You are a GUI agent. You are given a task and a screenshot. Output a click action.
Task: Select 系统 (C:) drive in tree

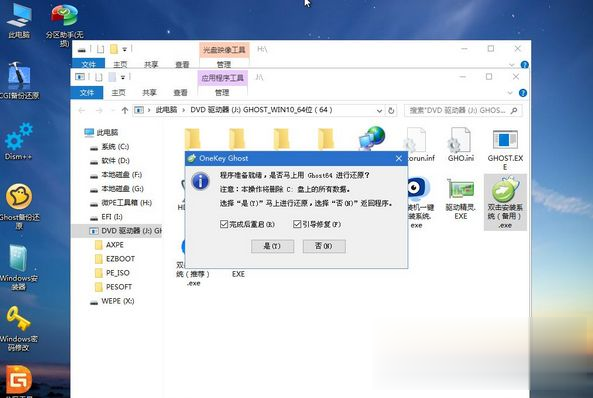(x=115, y=146)
